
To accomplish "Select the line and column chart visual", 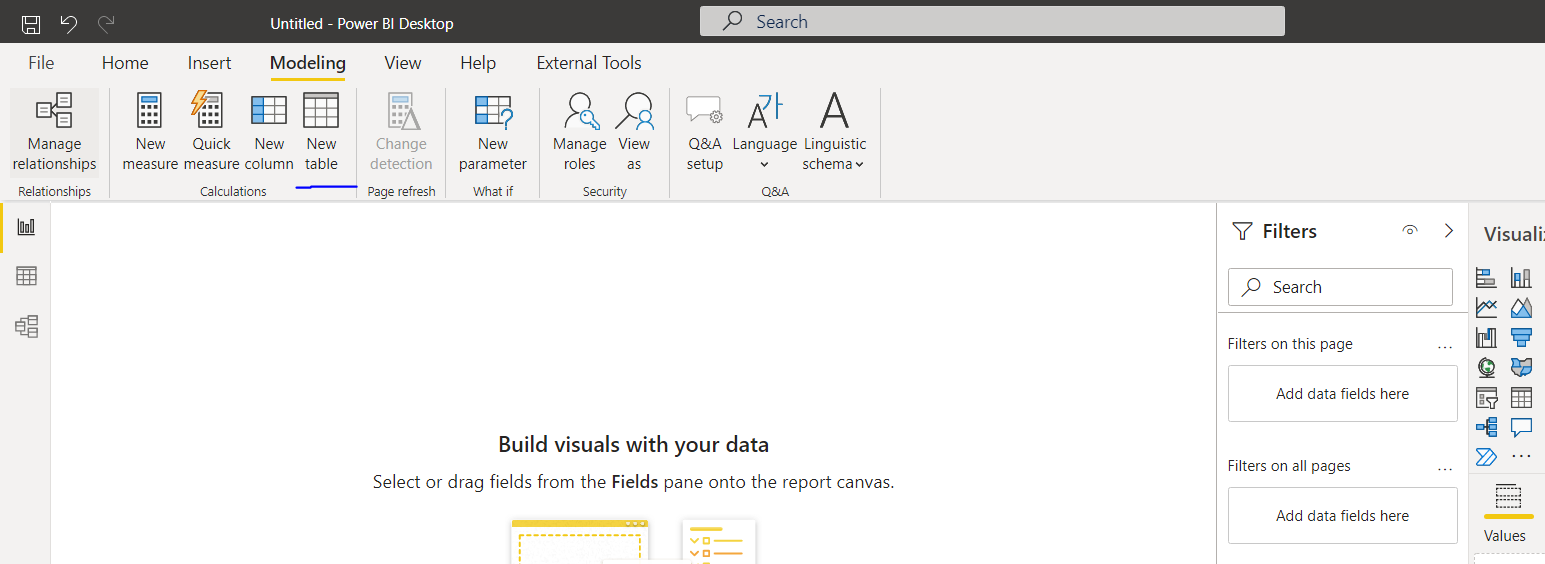I will 1486,338.
